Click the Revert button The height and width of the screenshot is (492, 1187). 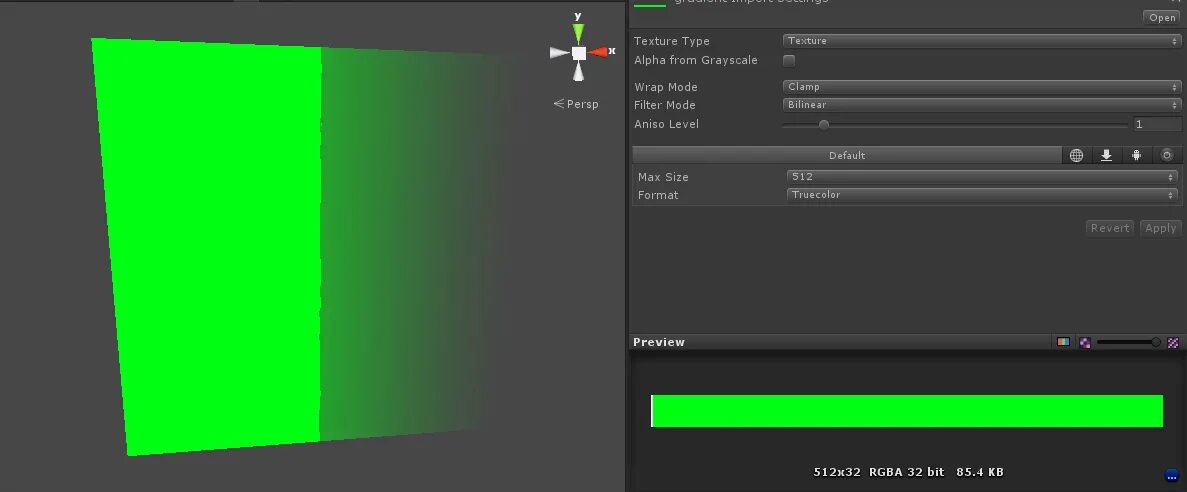[1110, 228]
